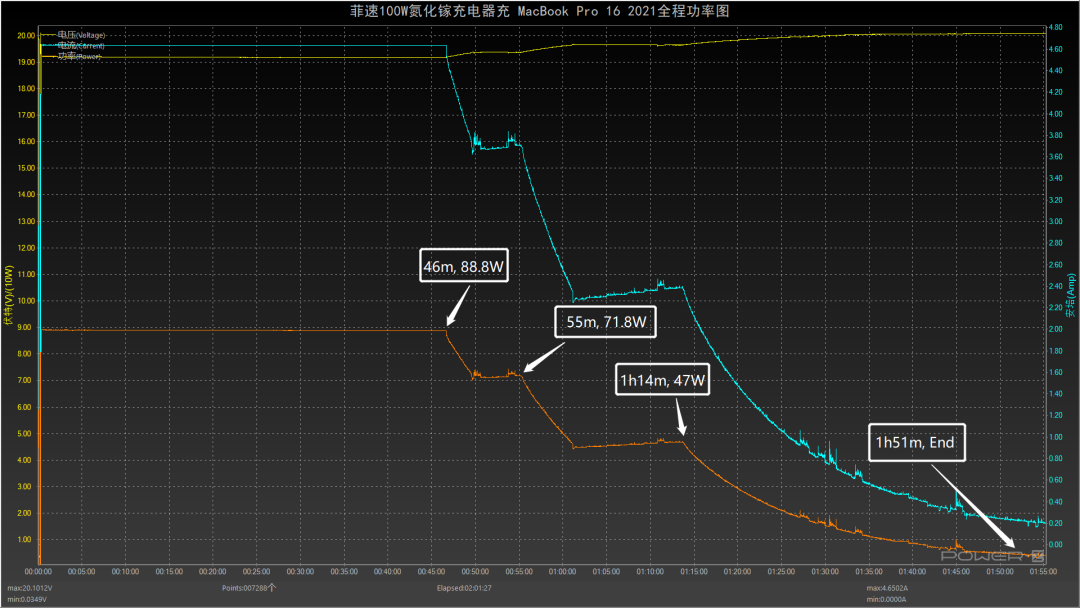
Task: Select the max:20.1012V voltage readout
Action: pyautogui.click(x=30, y=588)
